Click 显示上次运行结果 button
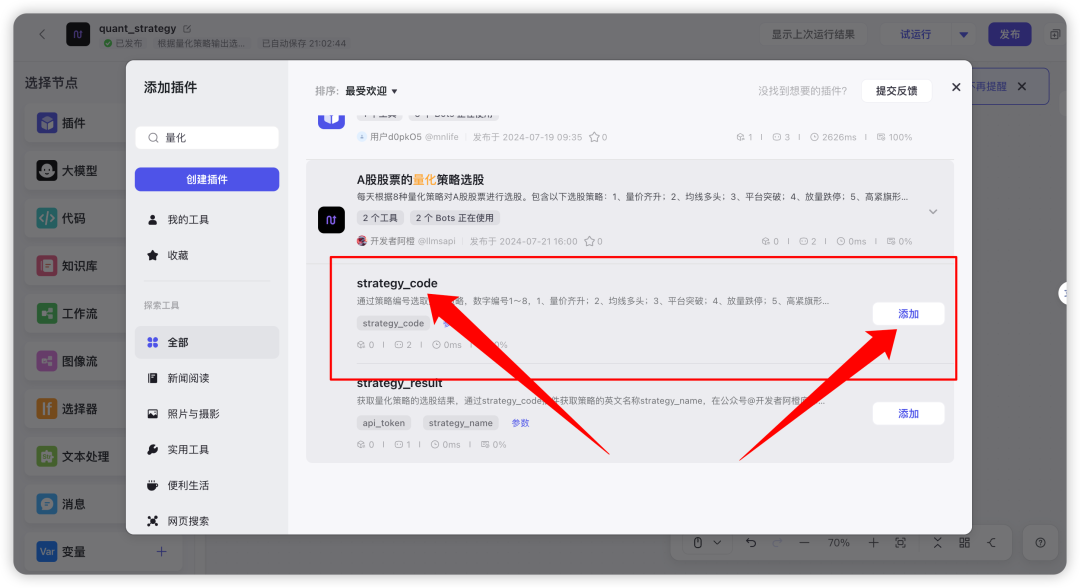This screenshot has width=1080, height=588. (812, 34)
